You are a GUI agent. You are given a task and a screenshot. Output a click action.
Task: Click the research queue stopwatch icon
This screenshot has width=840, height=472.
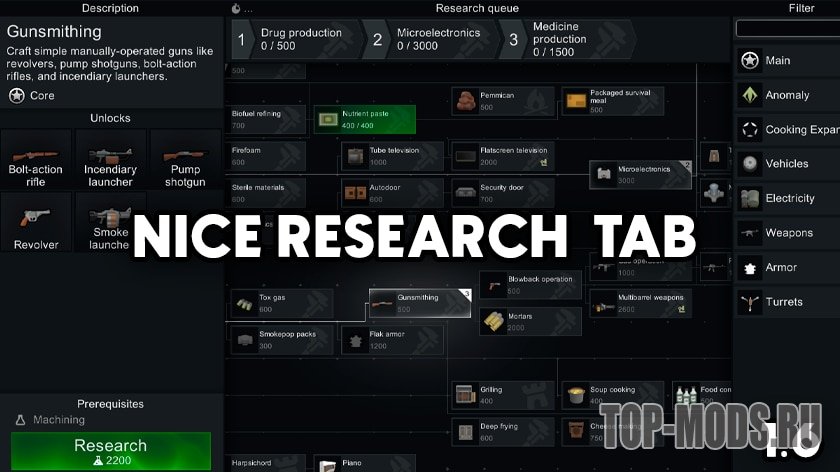[236, 8]
